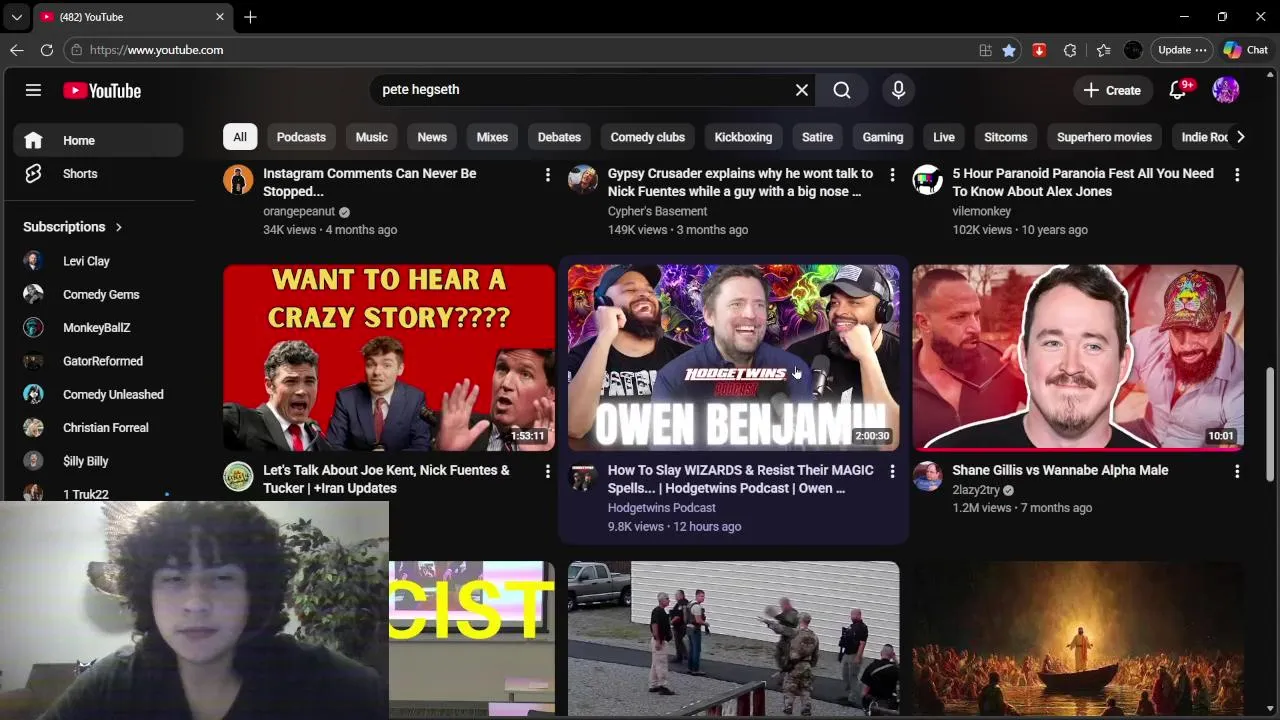Image resolution: width=1280 pixels, height=720 pixels.
Task: Select the Comedy clubs filter chip
Action: coord(648,137)
